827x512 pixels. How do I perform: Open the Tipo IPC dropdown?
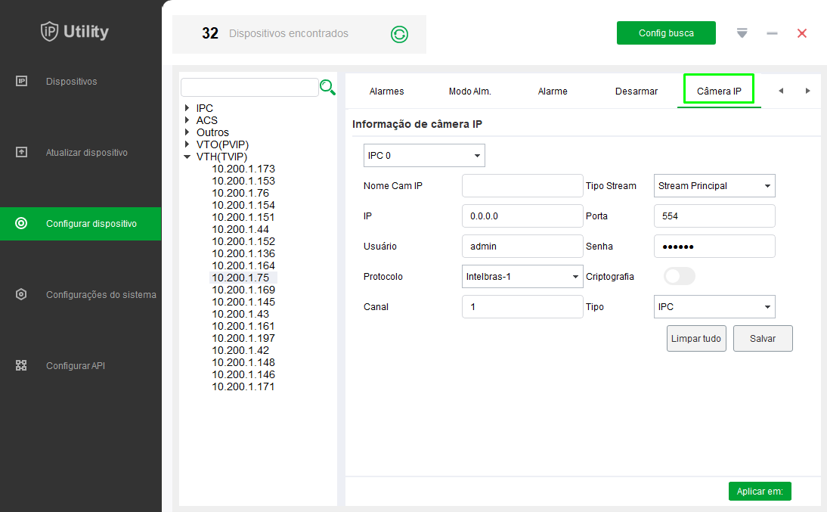tap(715, 307)
